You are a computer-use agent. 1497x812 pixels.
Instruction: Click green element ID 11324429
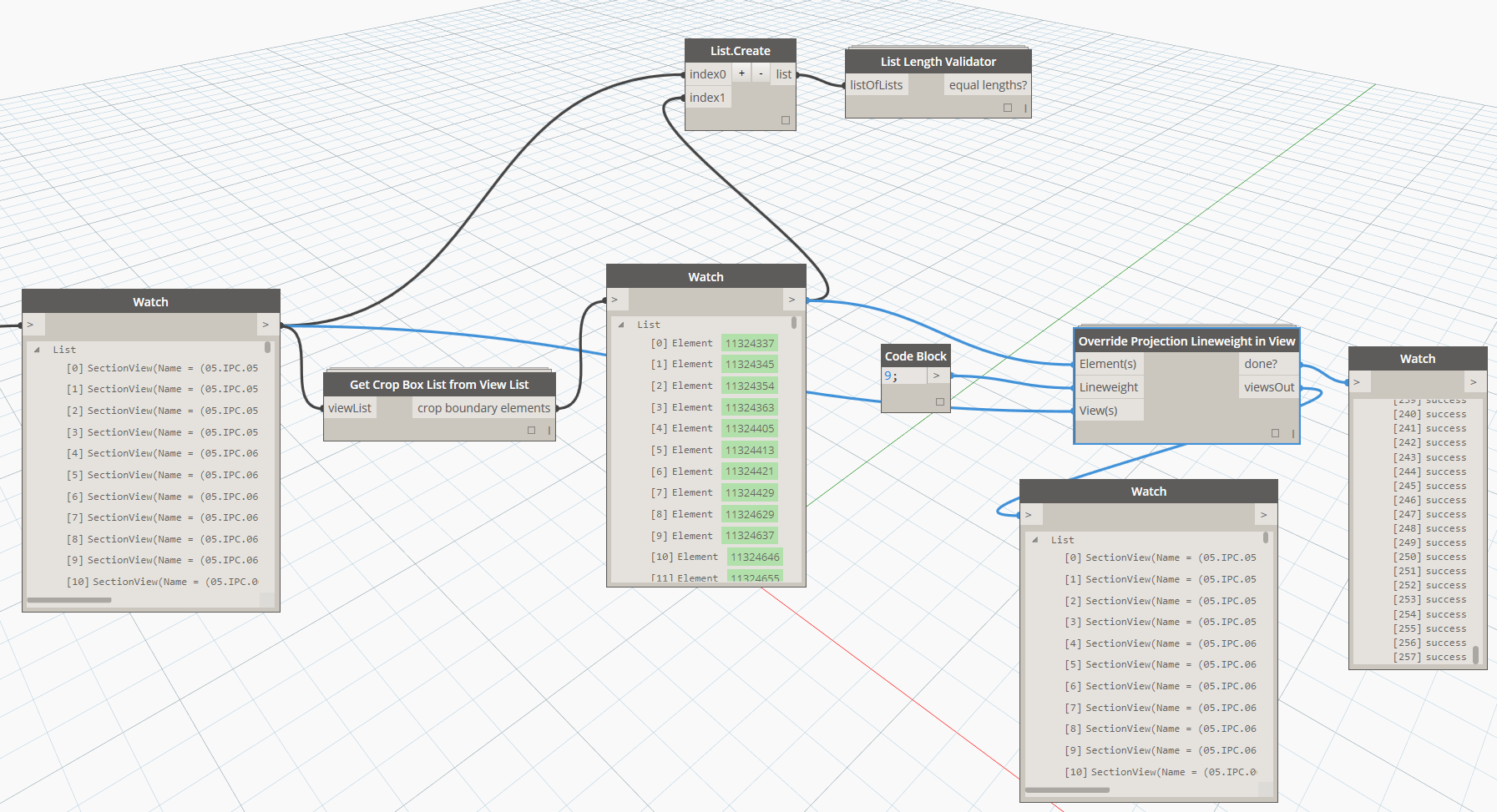pyautogui.click(x=749, y=492)
